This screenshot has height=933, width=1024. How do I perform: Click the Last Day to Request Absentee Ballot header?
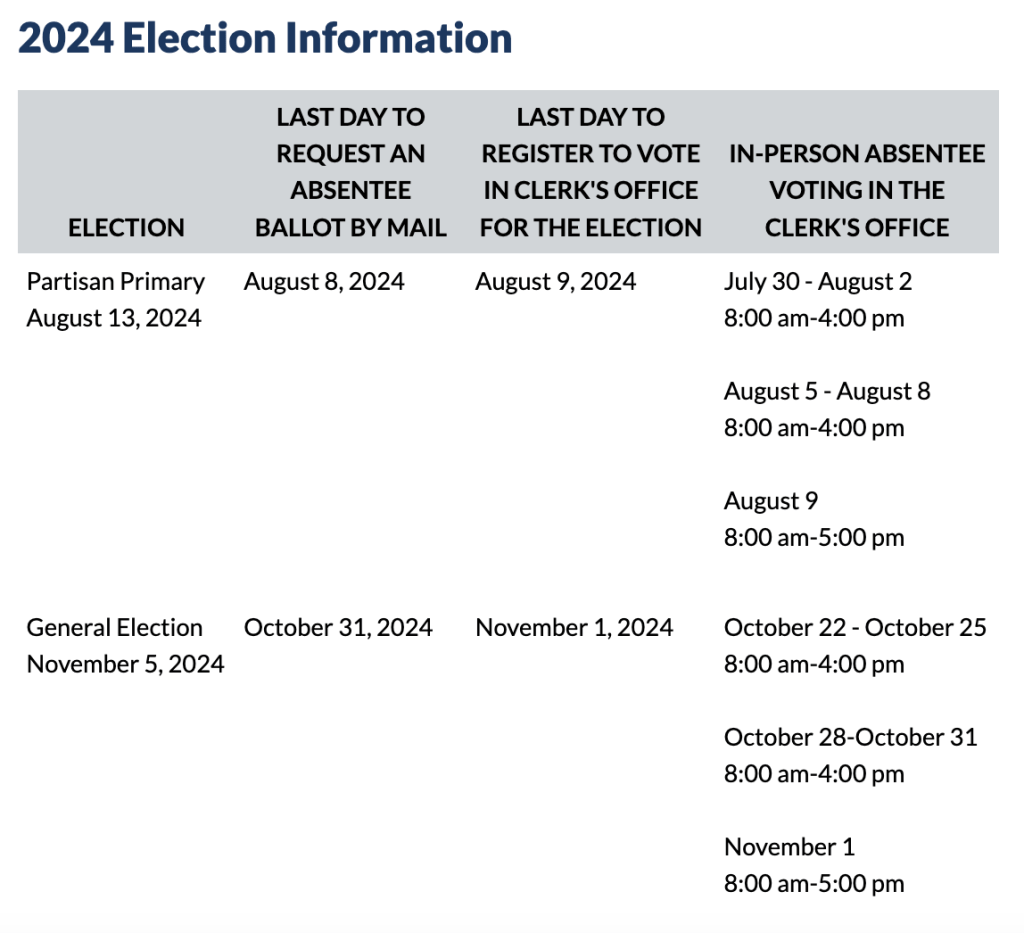[x=350, y=172]
